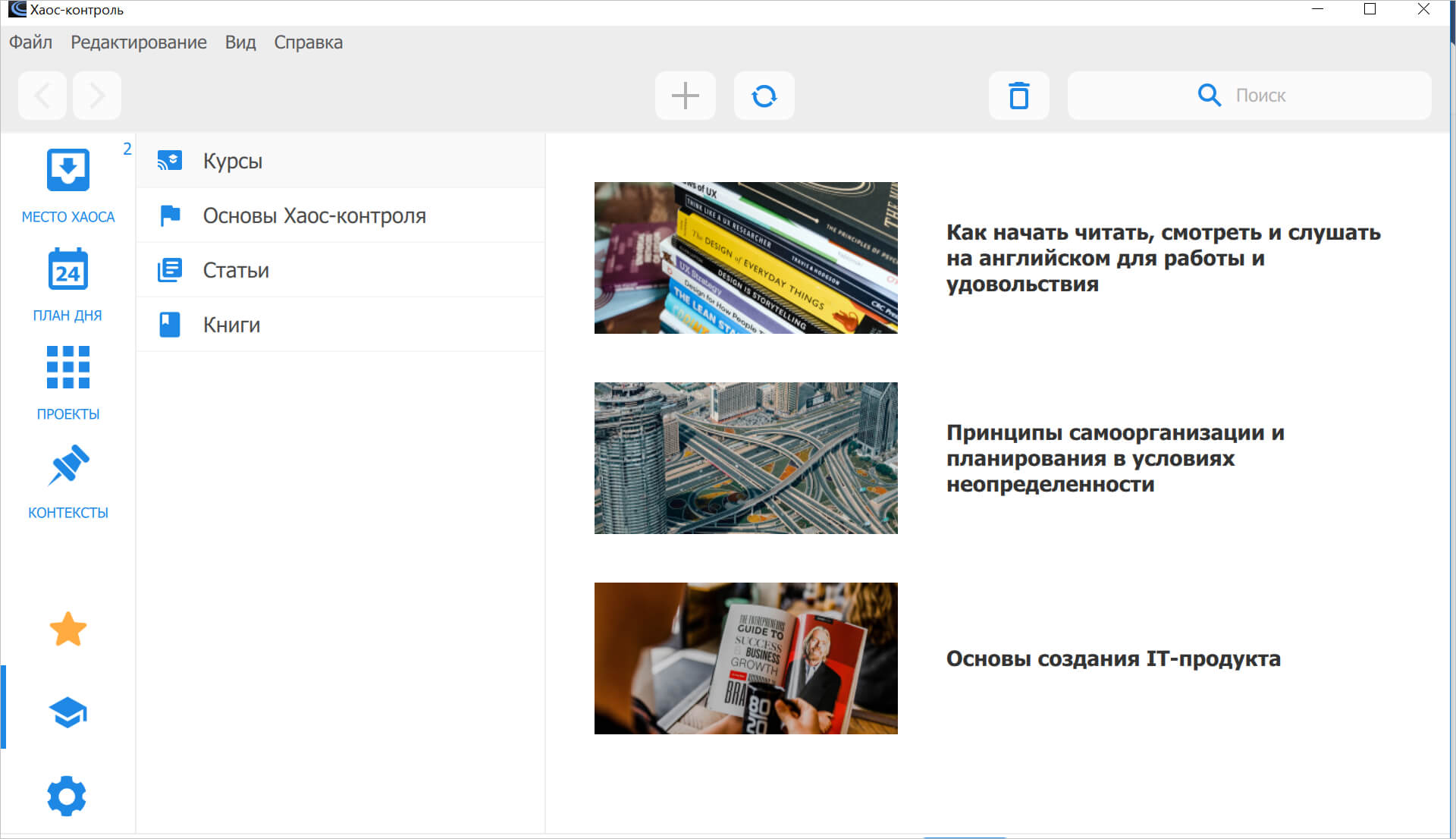
Task: Click the Хаос-контроль app icon in title bar
Action: (17, 9)
